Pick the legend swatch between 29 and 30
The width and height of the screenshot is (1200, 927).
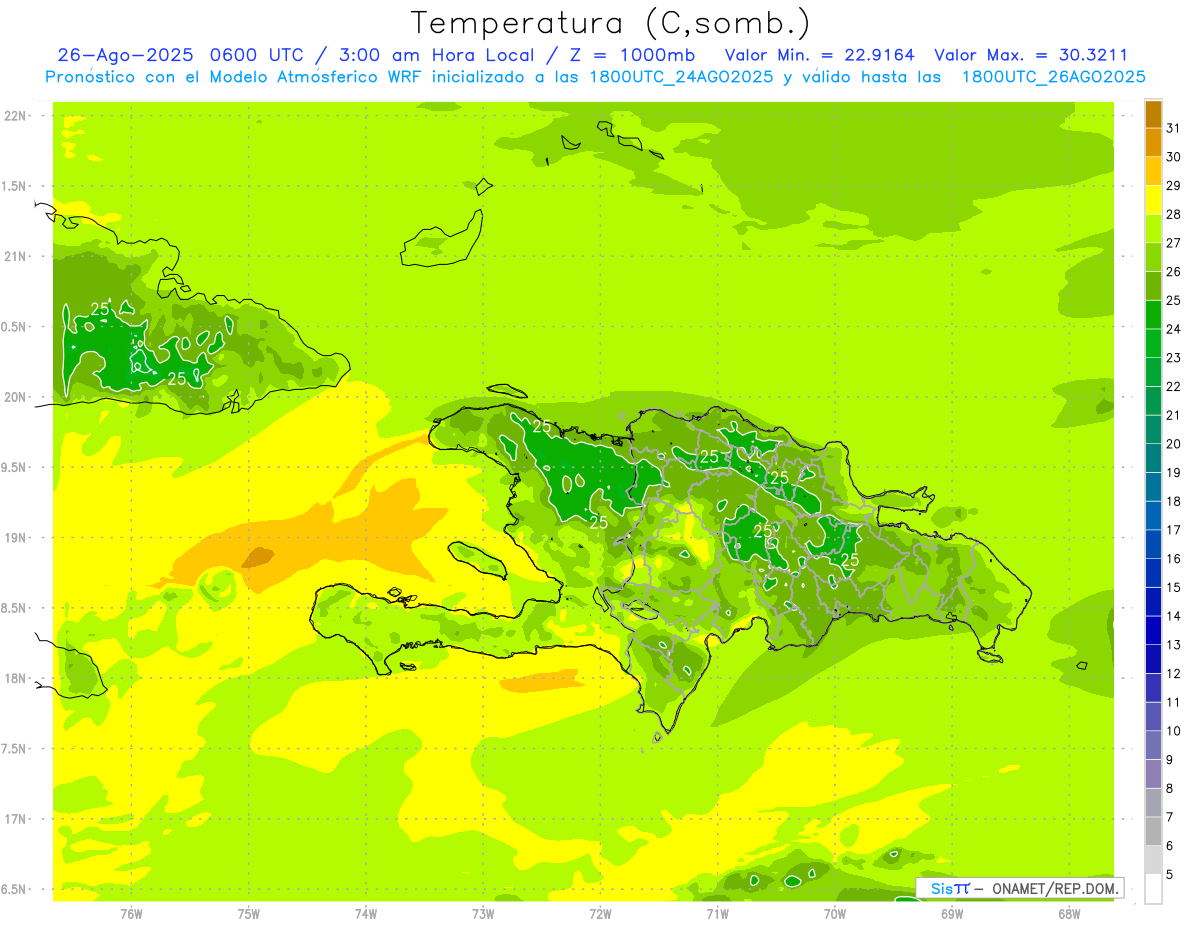point(1153,172)
